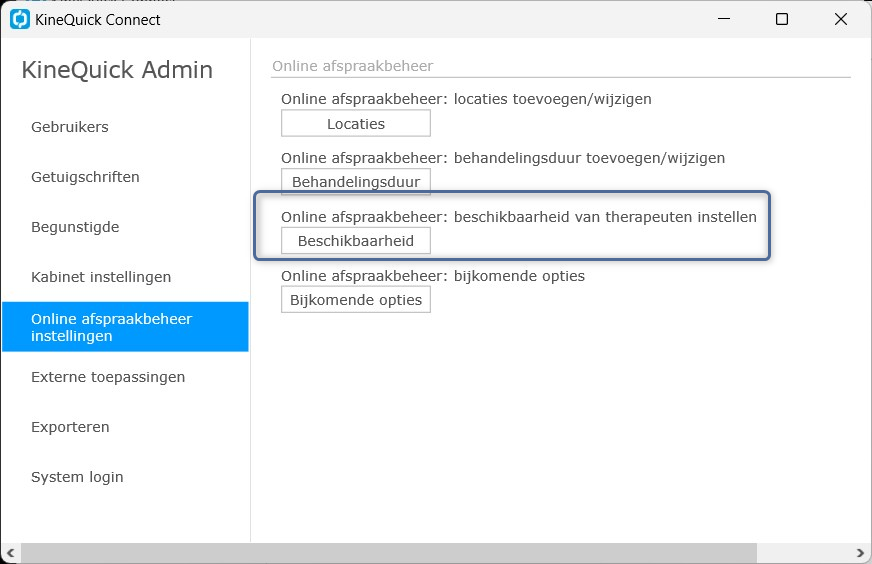Viewport: 872px width, 564px height.
Task: Open the Behandelingsduur settings button
Action: (356, 182)
